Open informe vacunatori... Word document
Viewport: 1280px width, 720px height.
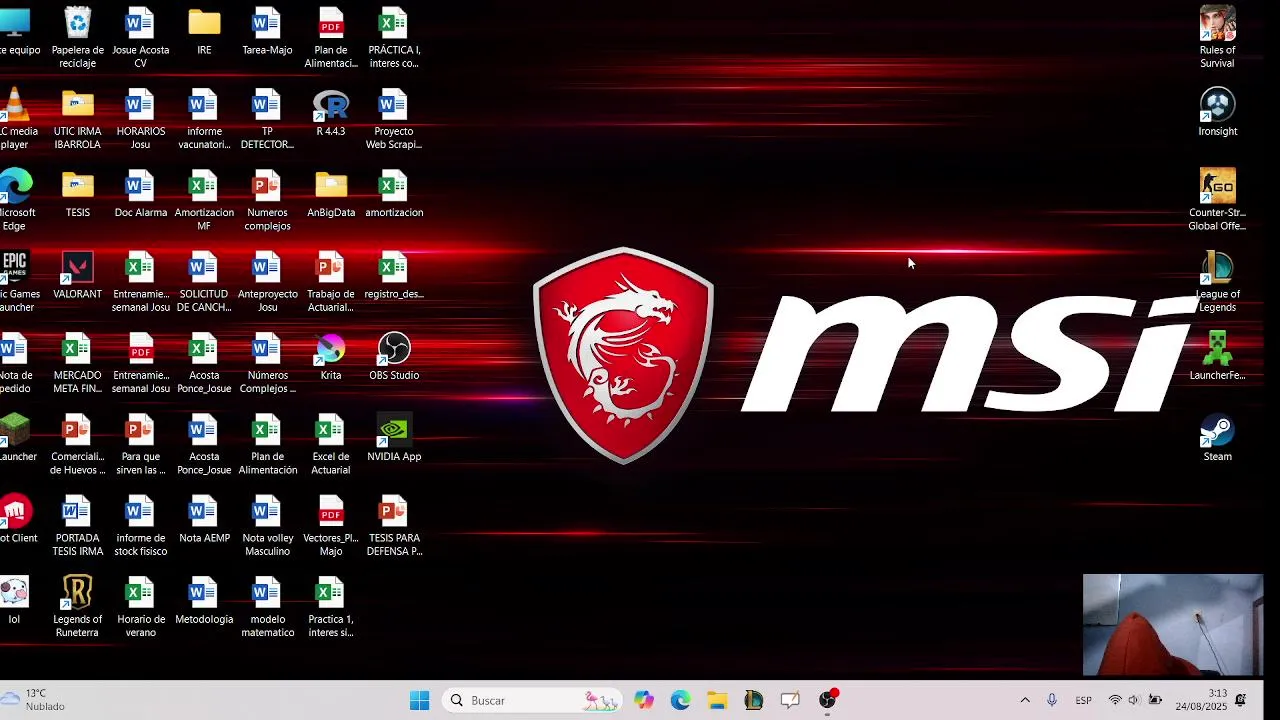pyautogui.click(x=204, y=118)
